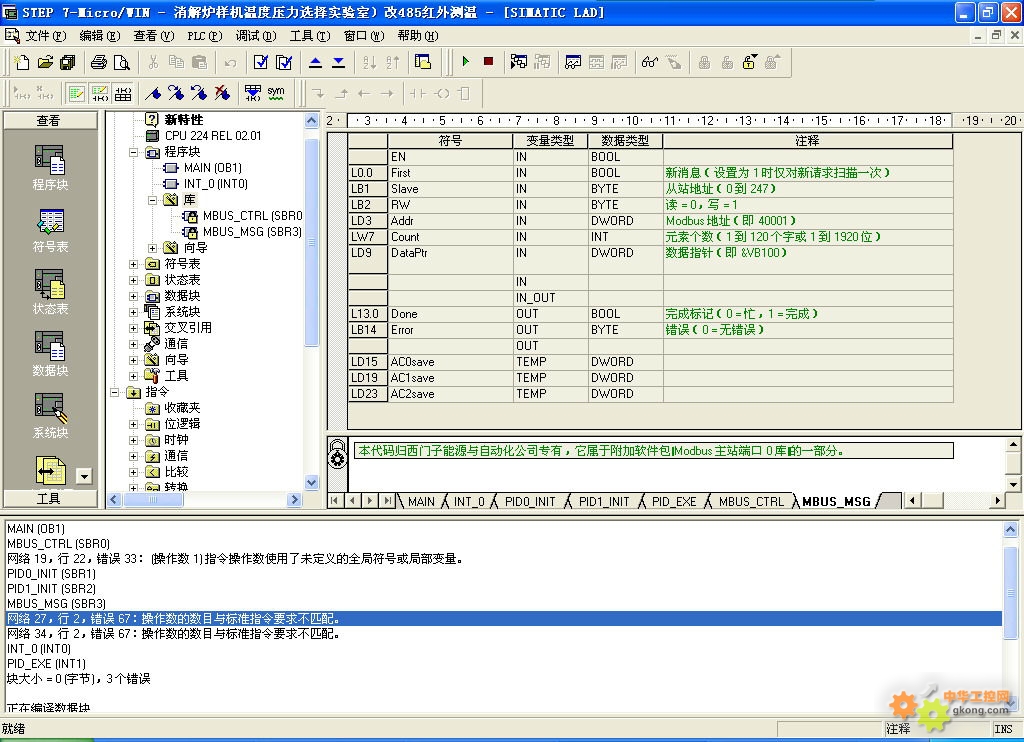Select MAIN (OB1) in the project tree

click(x=213, y=168)
